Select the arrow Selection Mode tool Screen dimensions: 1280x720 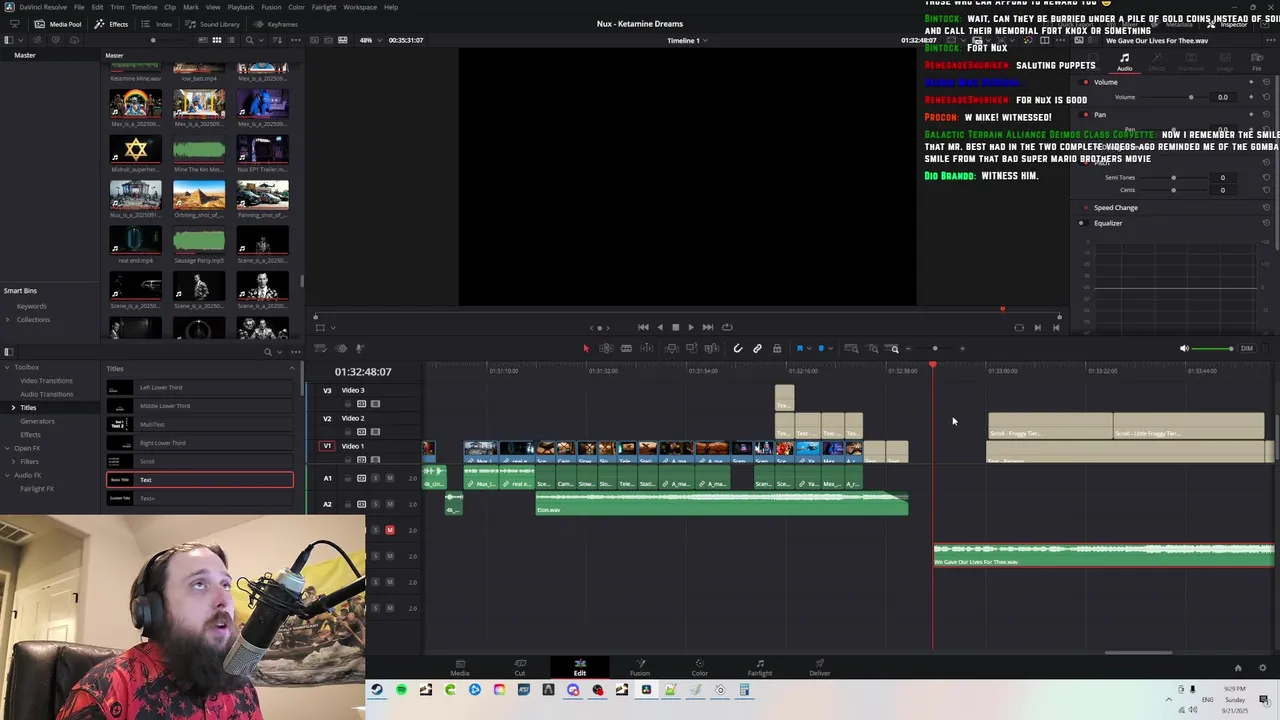586,348
